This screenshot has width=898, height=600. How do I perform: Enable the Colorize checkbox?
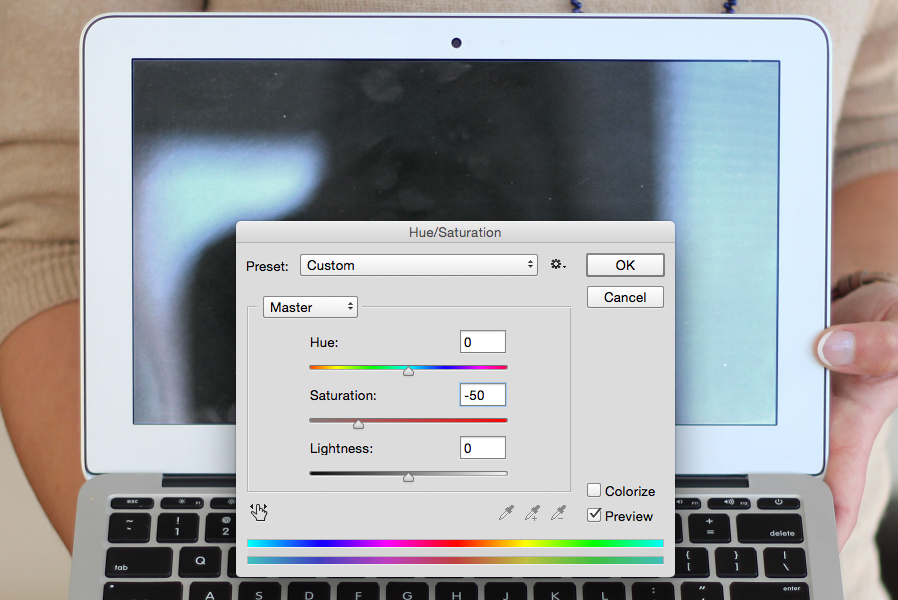594,490
